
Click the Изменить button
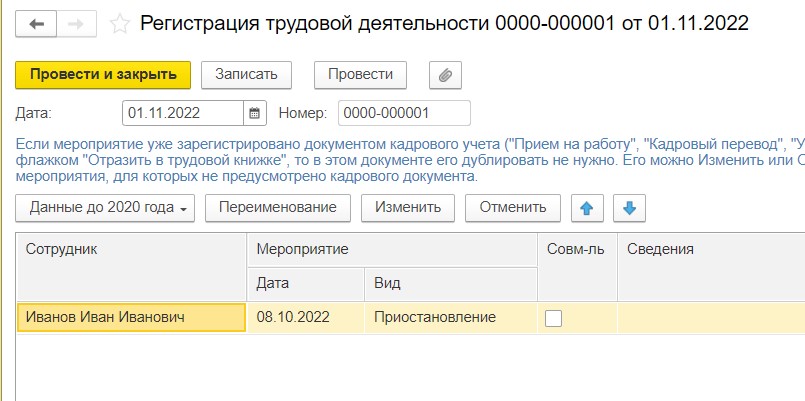pos(408,208)
